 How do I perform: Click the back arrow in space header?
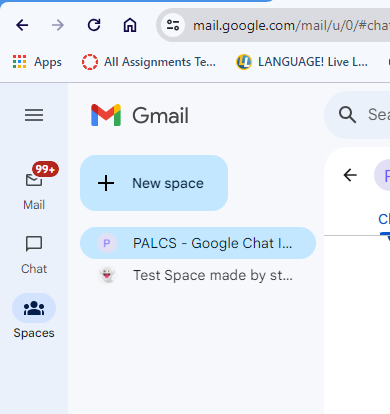coord(350,175)
